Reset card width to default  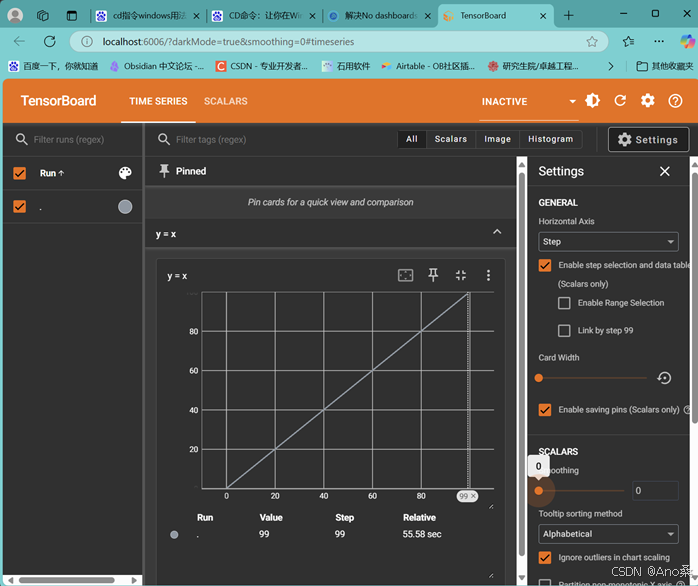coord(664,378)
